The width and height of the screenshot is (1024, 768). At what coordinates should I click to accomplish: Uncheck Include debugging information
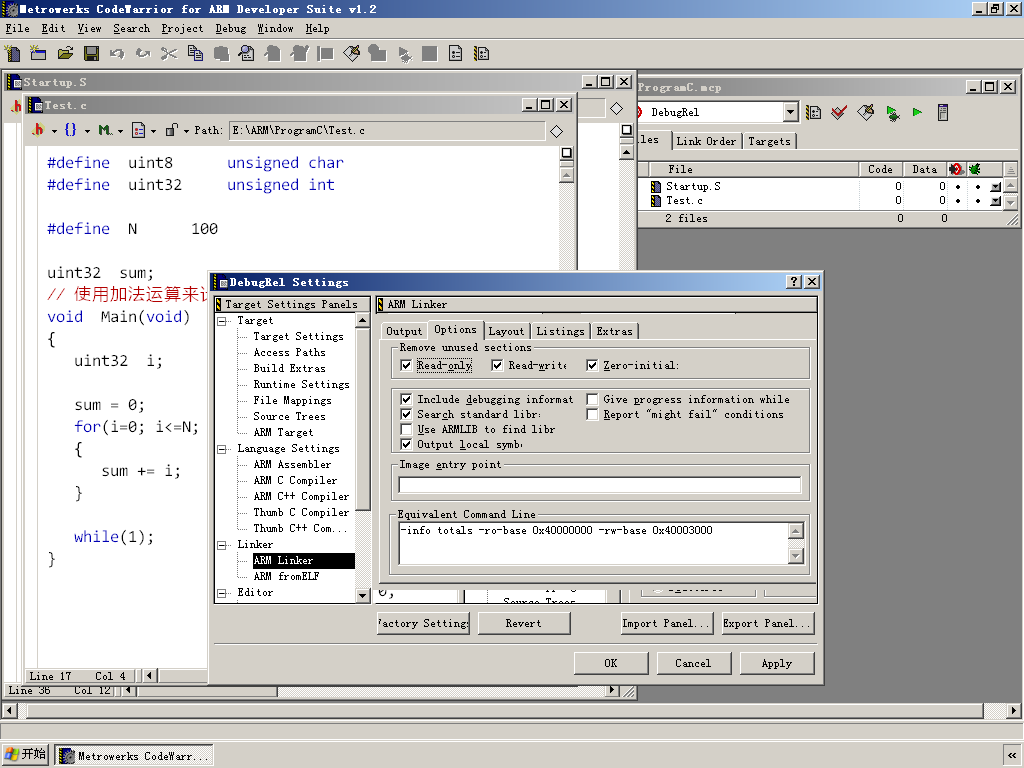coord(406,399)
